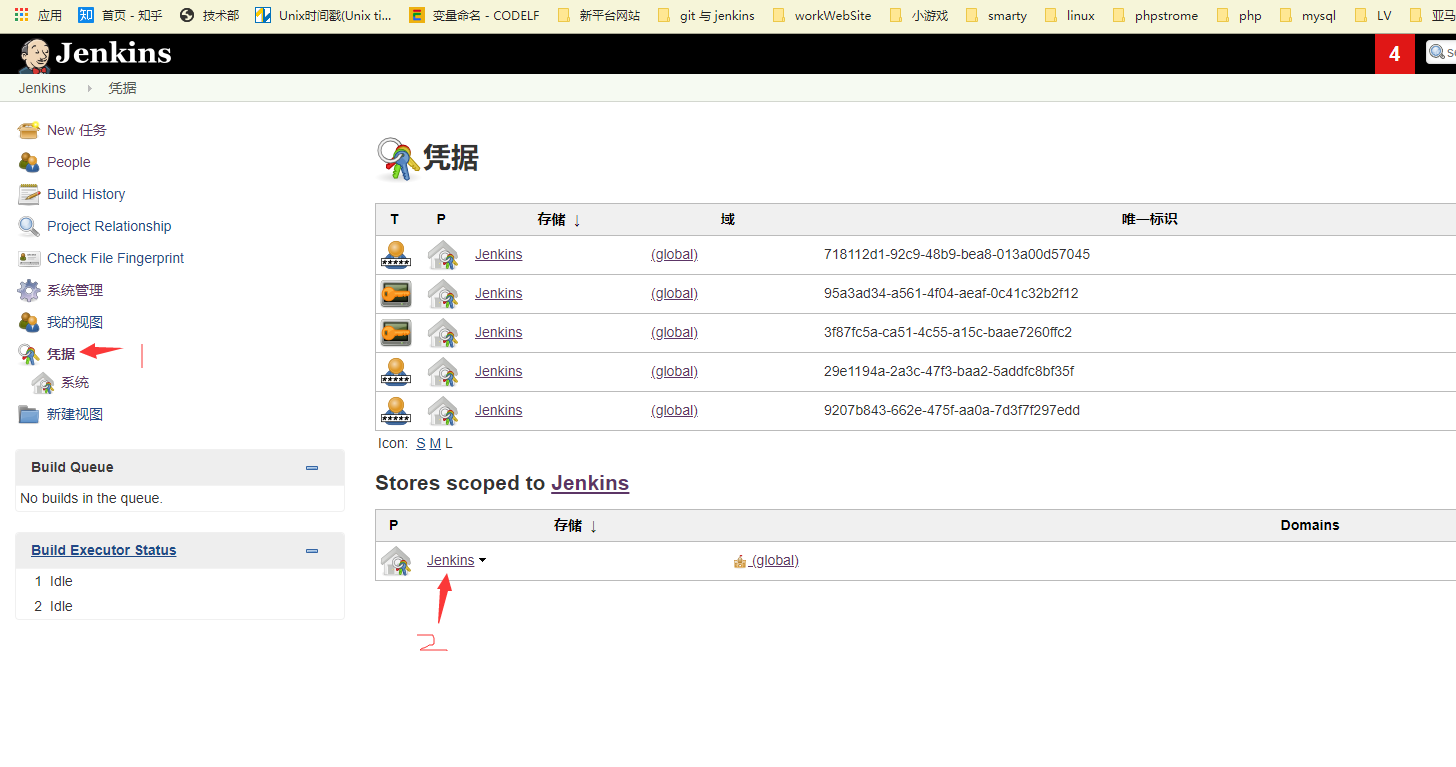The width and height of the screenshot is (1456, 767).
Task: Click credential type icon for 29e1194a row
Action: (396, 372)
